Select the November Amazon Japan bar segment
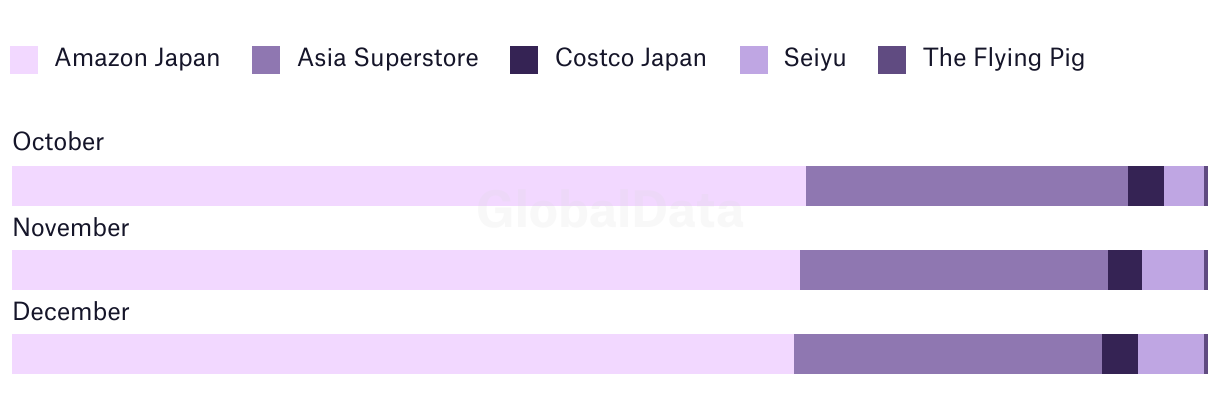This screenshot has height=418, width=1220. pyautogui.click(x=406, y=270)
